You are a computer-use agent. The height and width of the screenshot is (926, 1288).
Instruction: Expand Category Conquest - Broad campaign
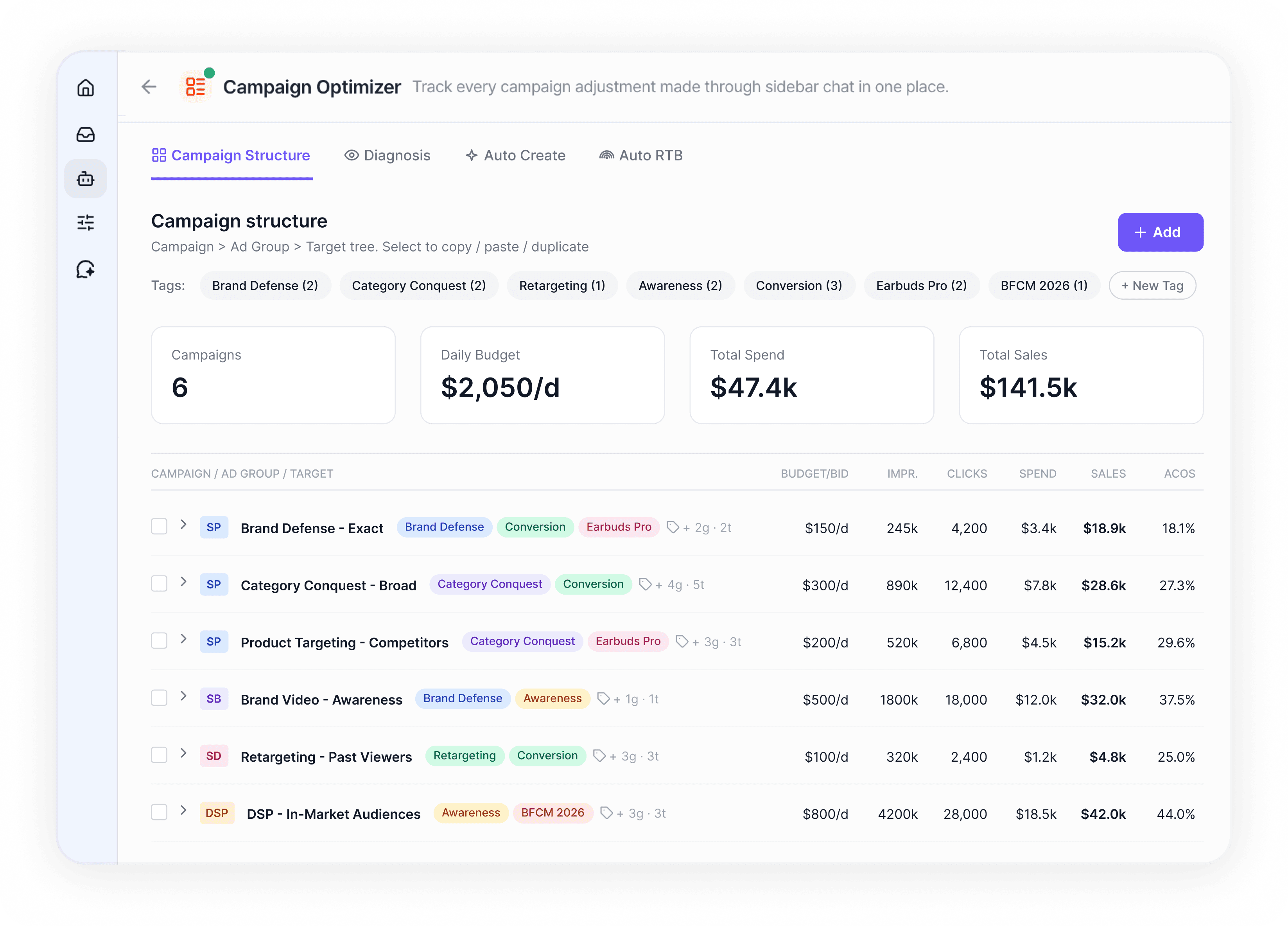click(183, 582)
